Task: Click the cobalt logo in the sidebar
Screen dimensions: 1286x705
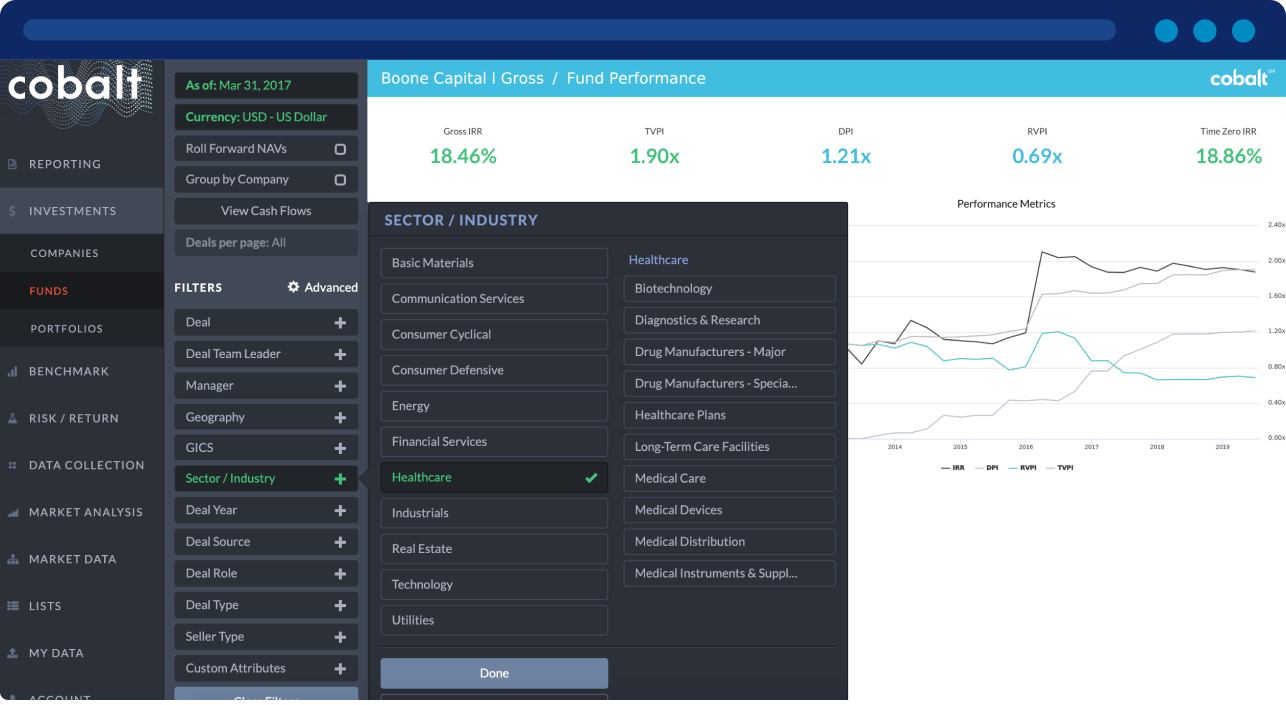Action: pos(76,84)
